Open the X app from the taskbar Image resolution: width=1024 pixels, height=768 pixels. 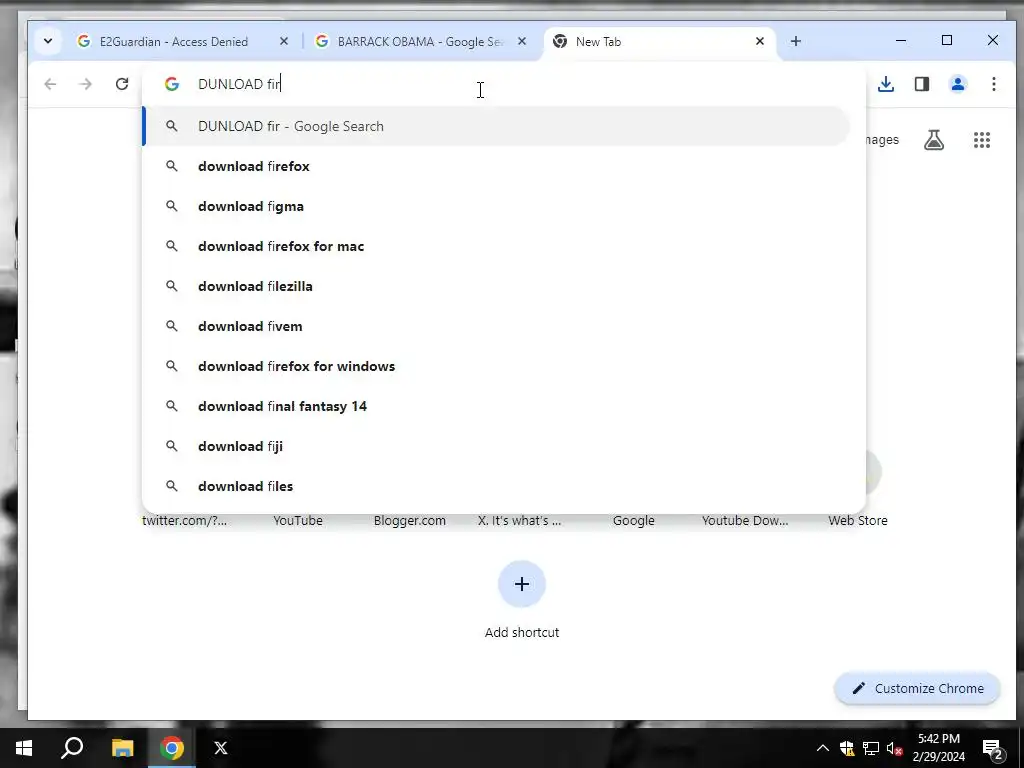(x=221, y=748)
